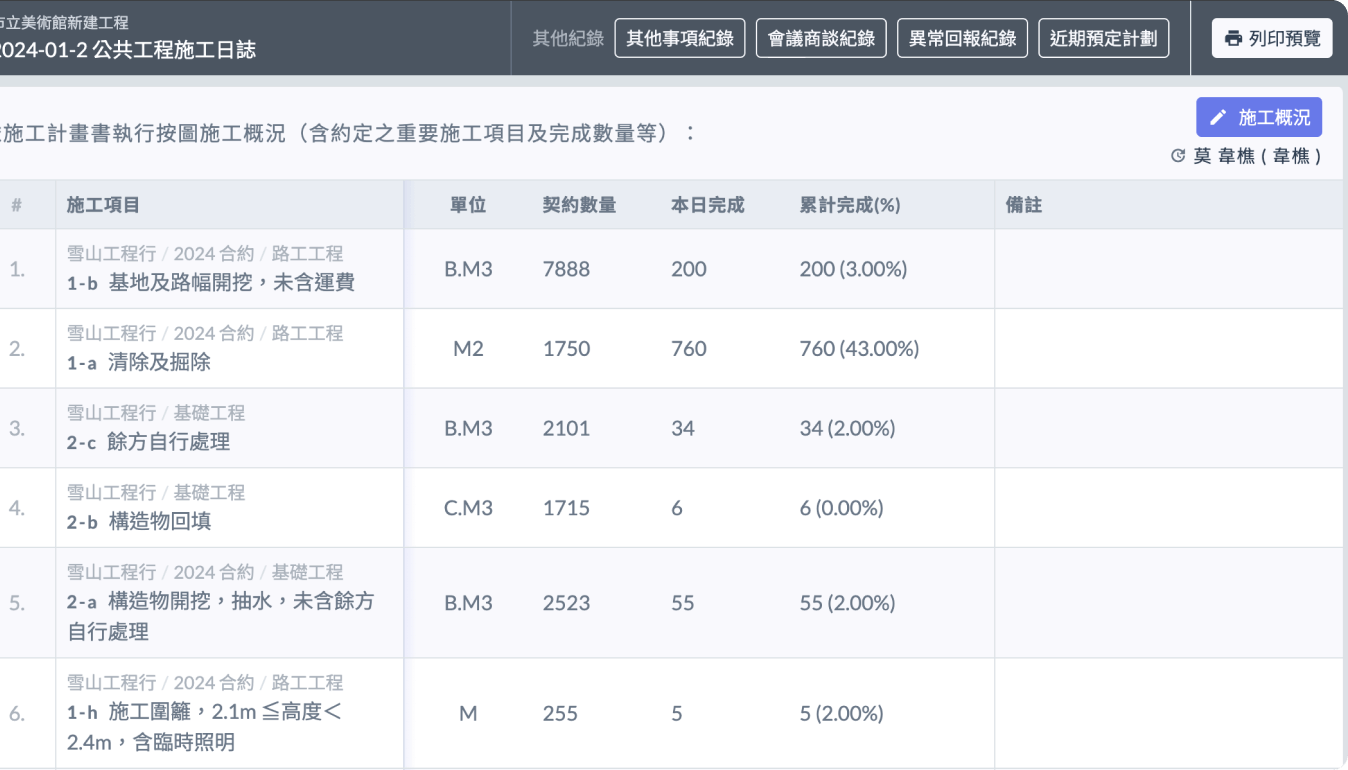1348x770 pixels.
Task: Click the 施工概況 edit button
Action: point(1259,118)
